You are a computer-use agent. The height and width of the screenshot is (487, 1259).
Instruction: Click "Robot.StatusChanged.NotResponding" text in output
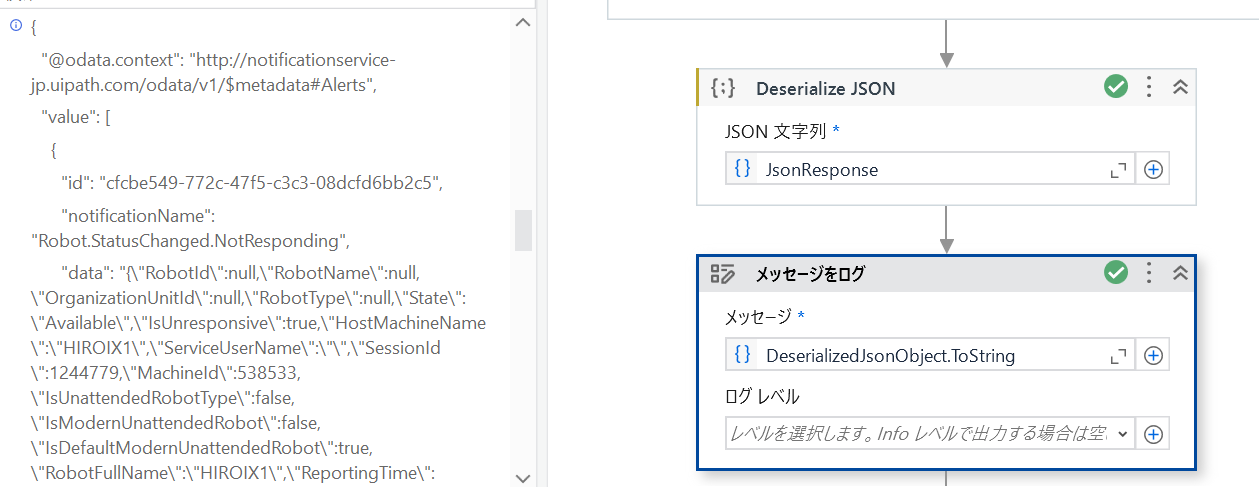pos(190,240)
